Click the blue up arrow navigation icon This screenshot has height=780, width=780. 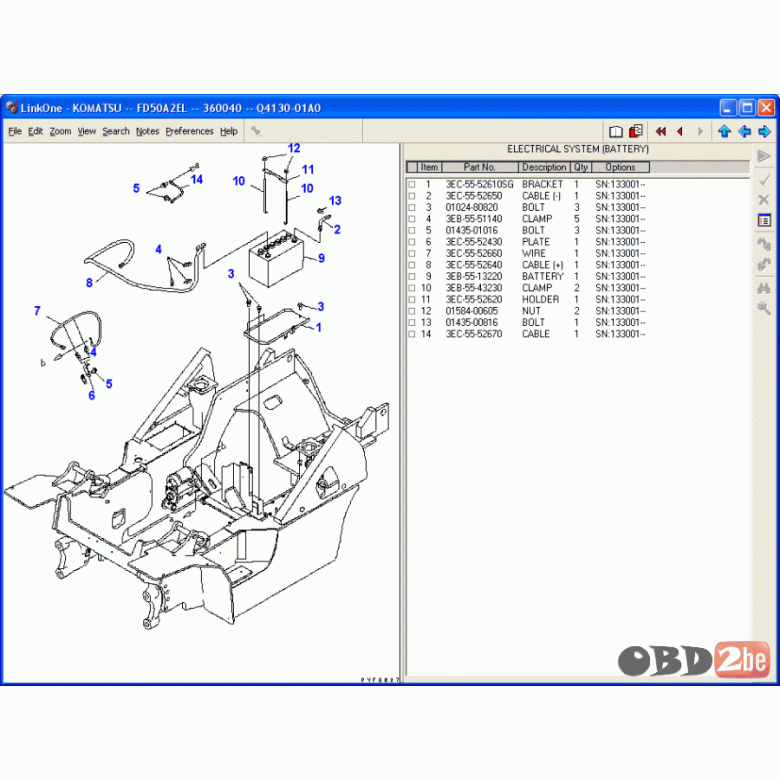pos(724,131)
